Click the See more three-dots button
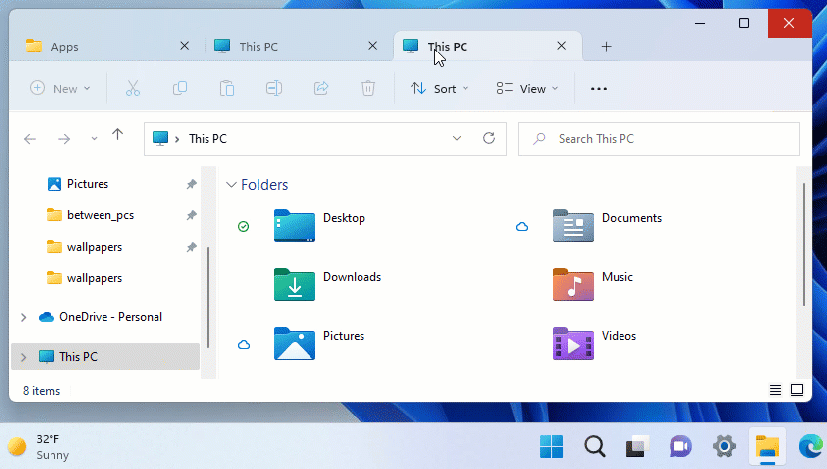 point(599,89)
